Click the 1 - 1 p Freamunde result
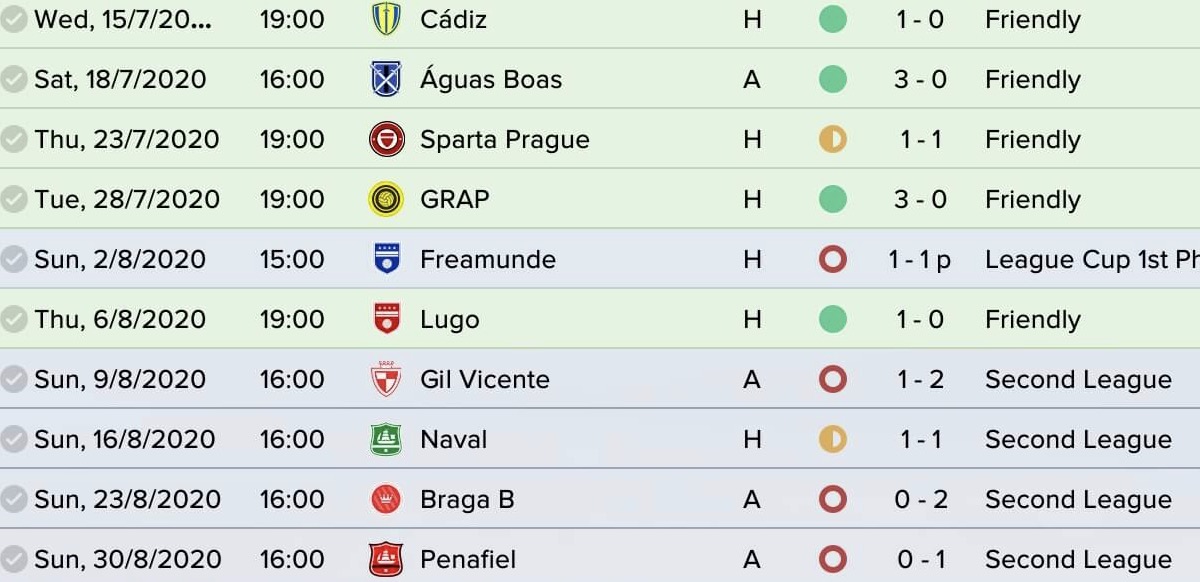This screenshot has width=1200, height=582. coord(919,260)
